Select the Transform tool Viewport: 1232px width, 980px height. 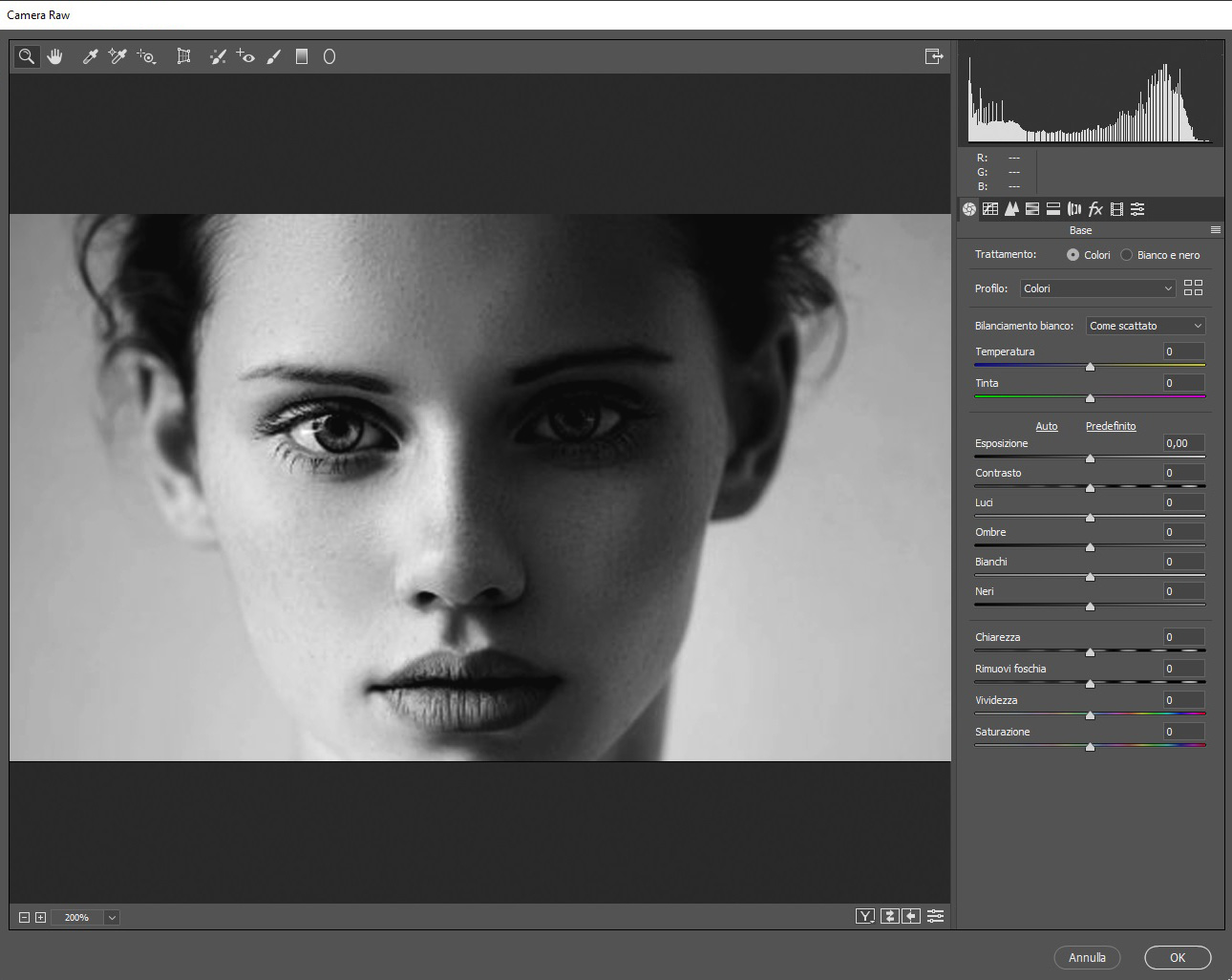click(x=184, y=56)
